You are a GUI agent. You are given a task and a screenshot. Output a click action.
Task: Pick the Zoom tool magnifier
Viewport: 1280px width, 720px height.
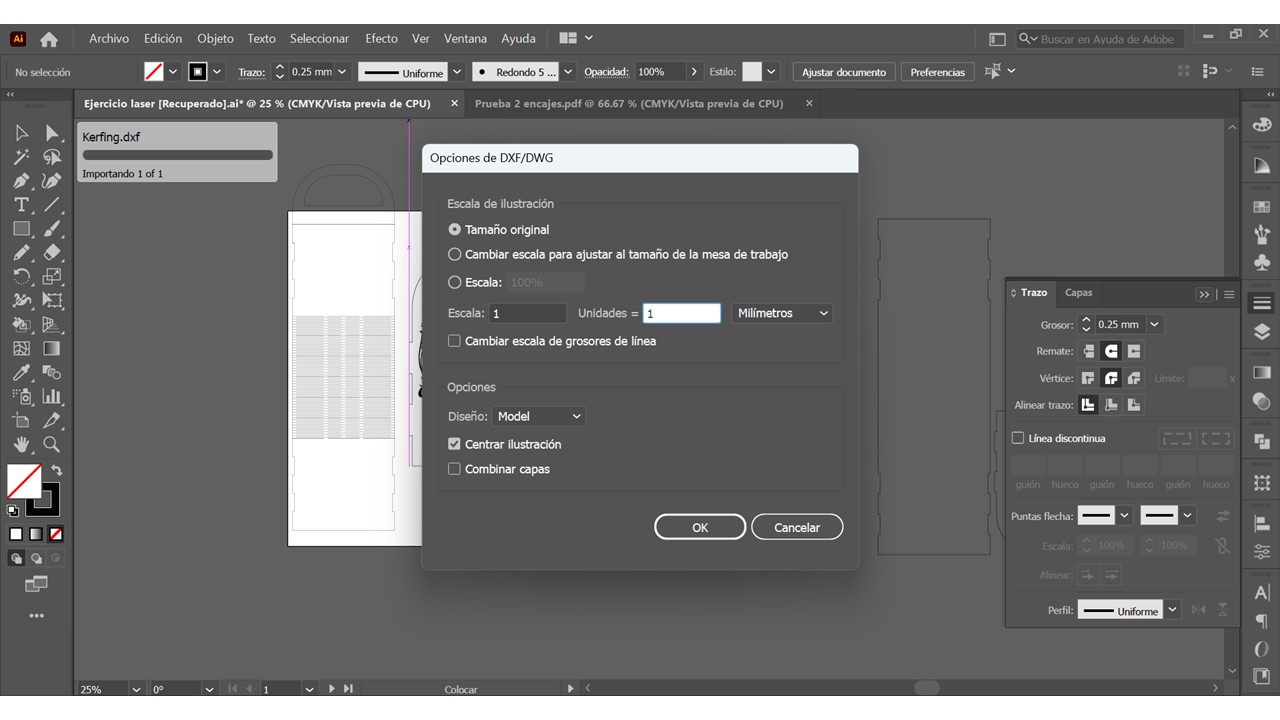[52, 444]
